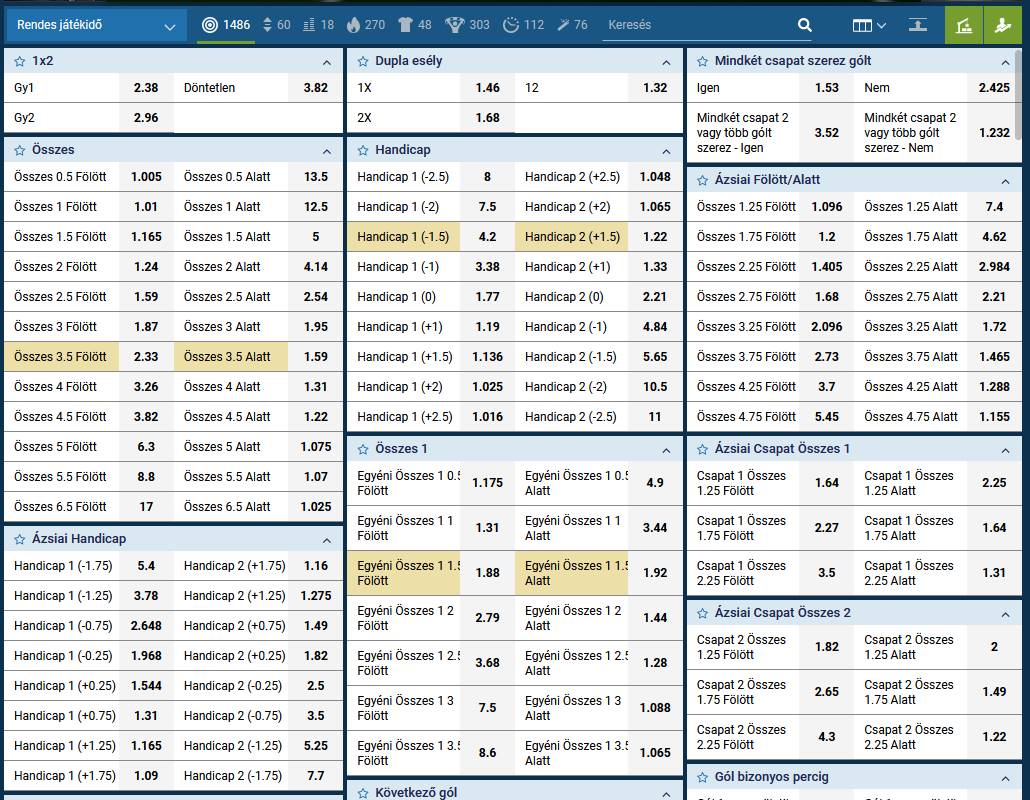Screen dimensions: 1030x800
Task: Pick Összes 2.5 Fölött at 1.59
Action: [x=146, y=297]
